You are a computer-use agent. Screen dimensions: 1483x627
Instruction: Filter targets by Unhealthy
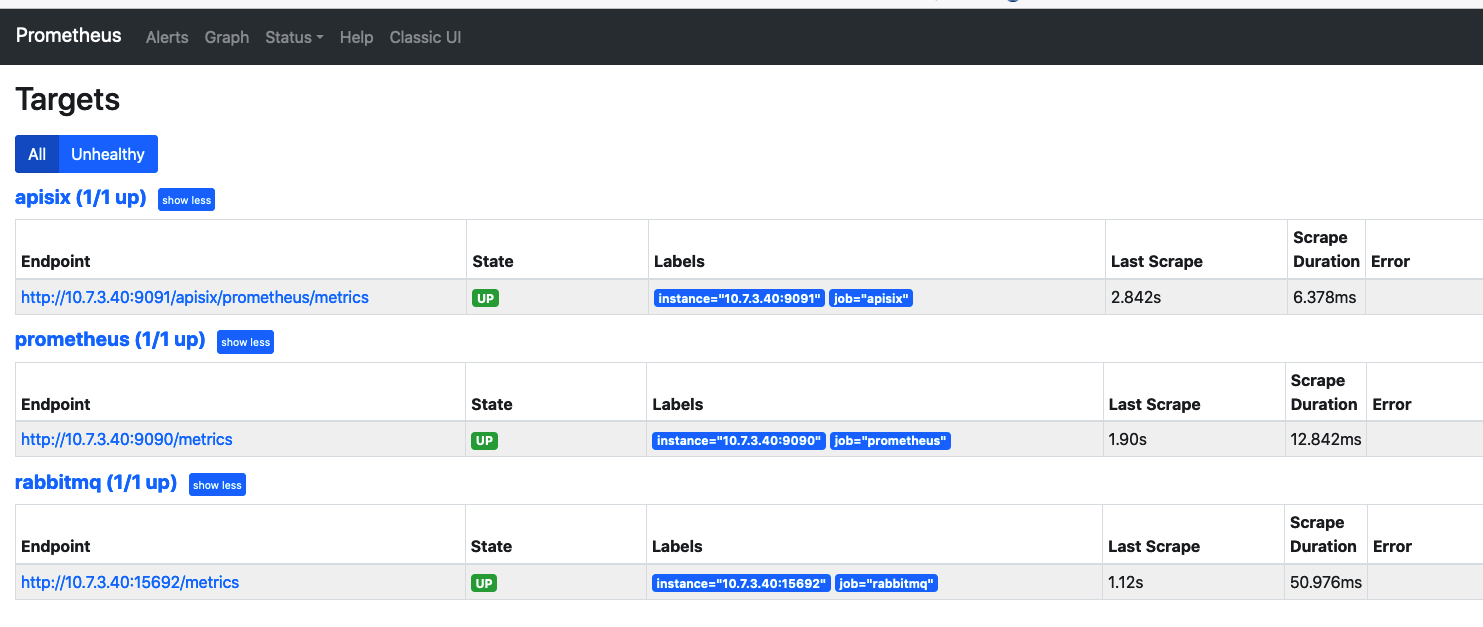tap(108, 154)
